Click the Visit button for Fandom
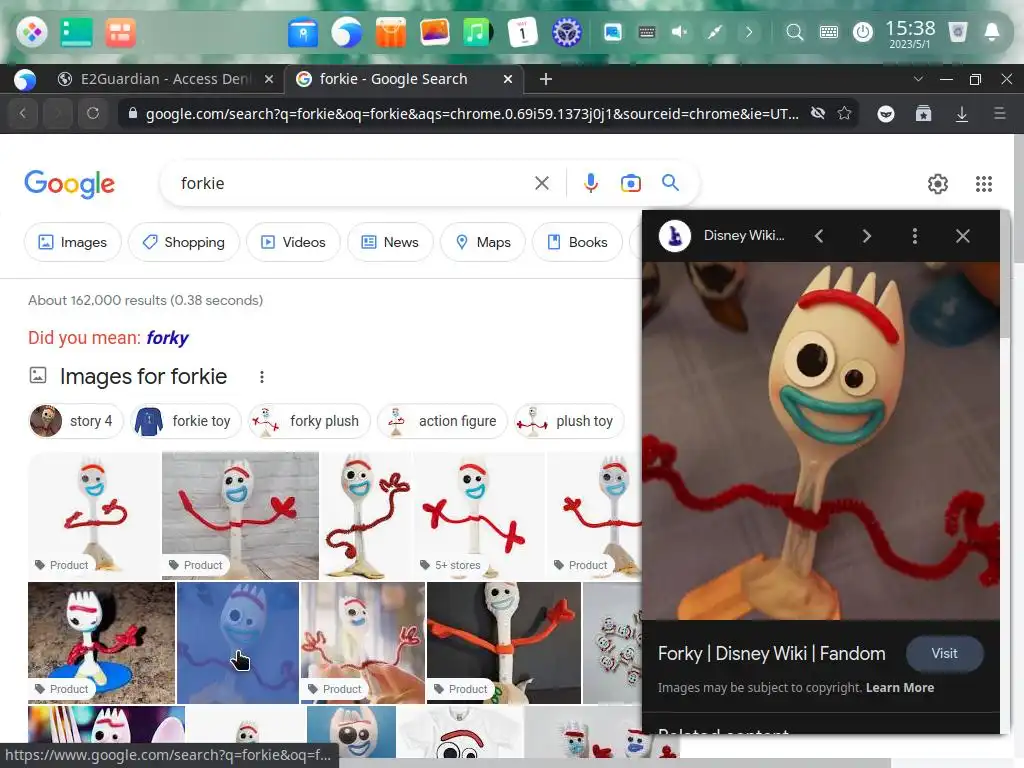The image size is (1024, 768). coord(944,654)
